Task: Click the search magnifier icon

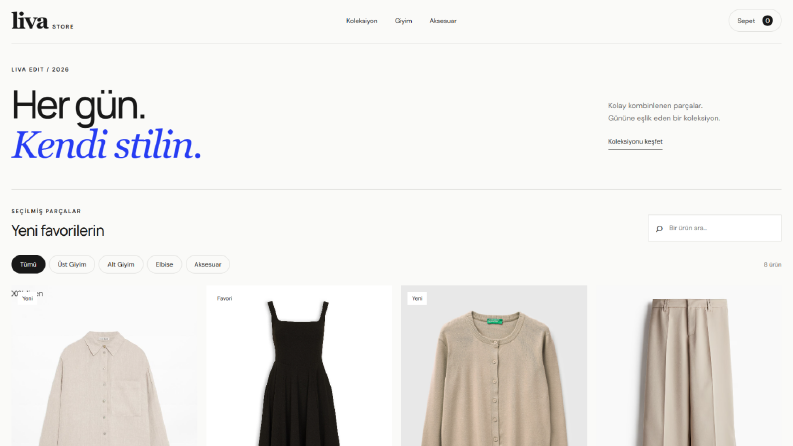Action: [x=659, y=229]
